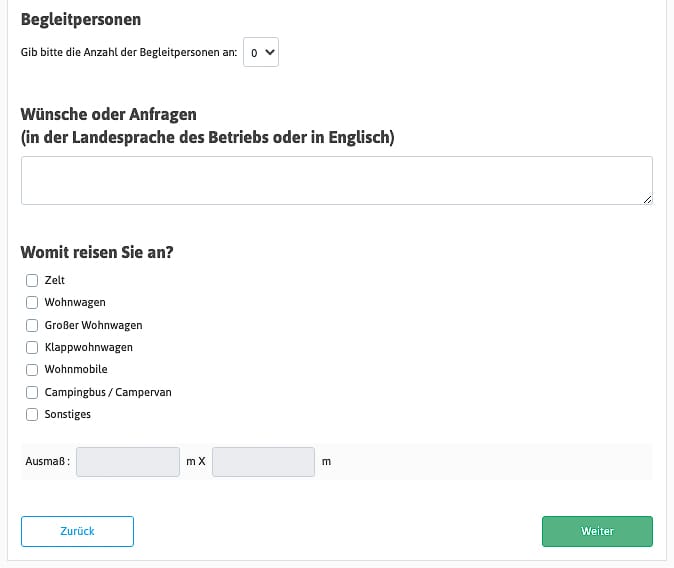This screenshot has height=568, width=674.
Task: Check Campingbus / Campervan option
Action: (x=32, y=392)
